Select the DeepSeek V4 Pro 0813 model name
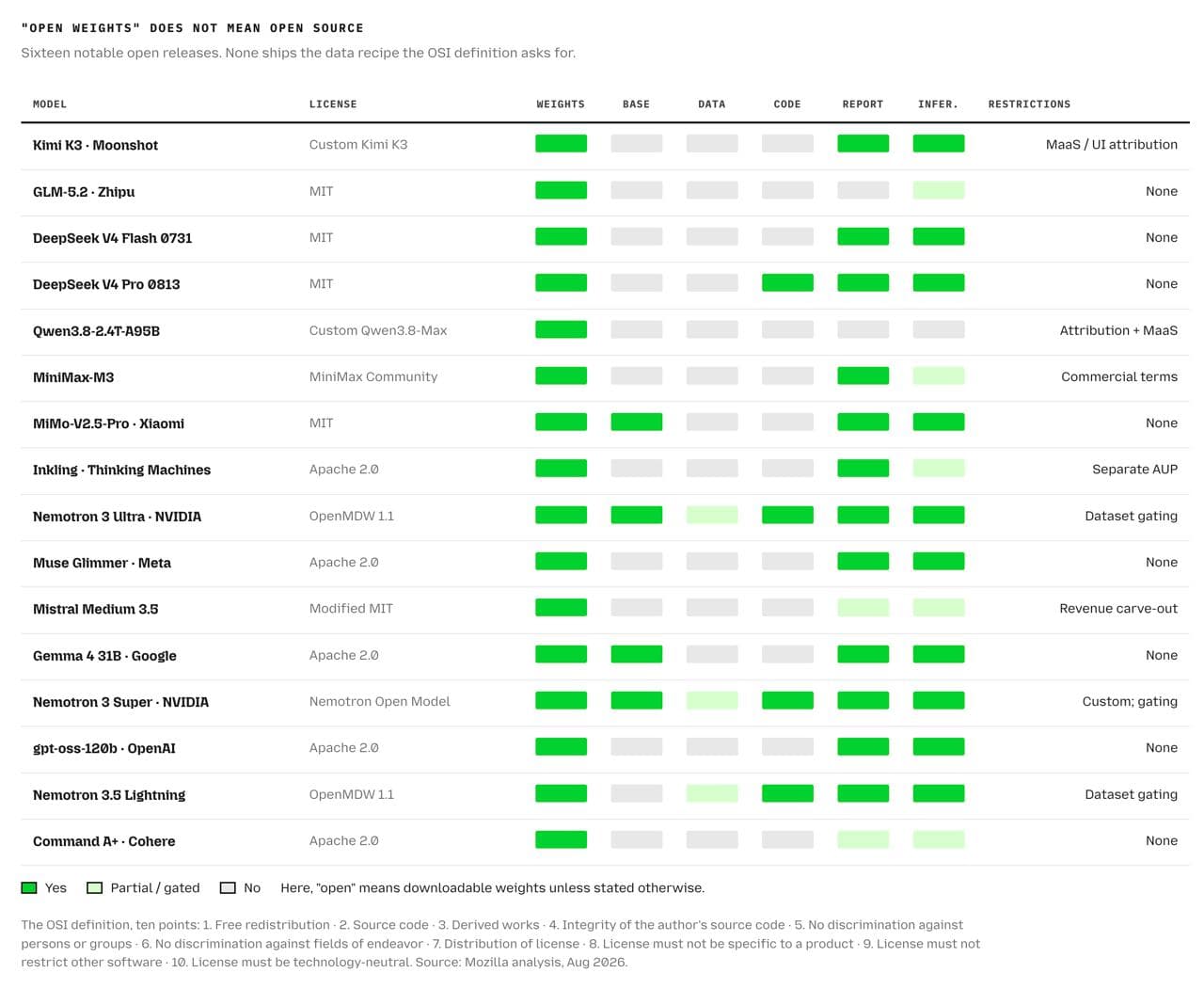This screenshot has height=989, width=1204. point(106,284)
